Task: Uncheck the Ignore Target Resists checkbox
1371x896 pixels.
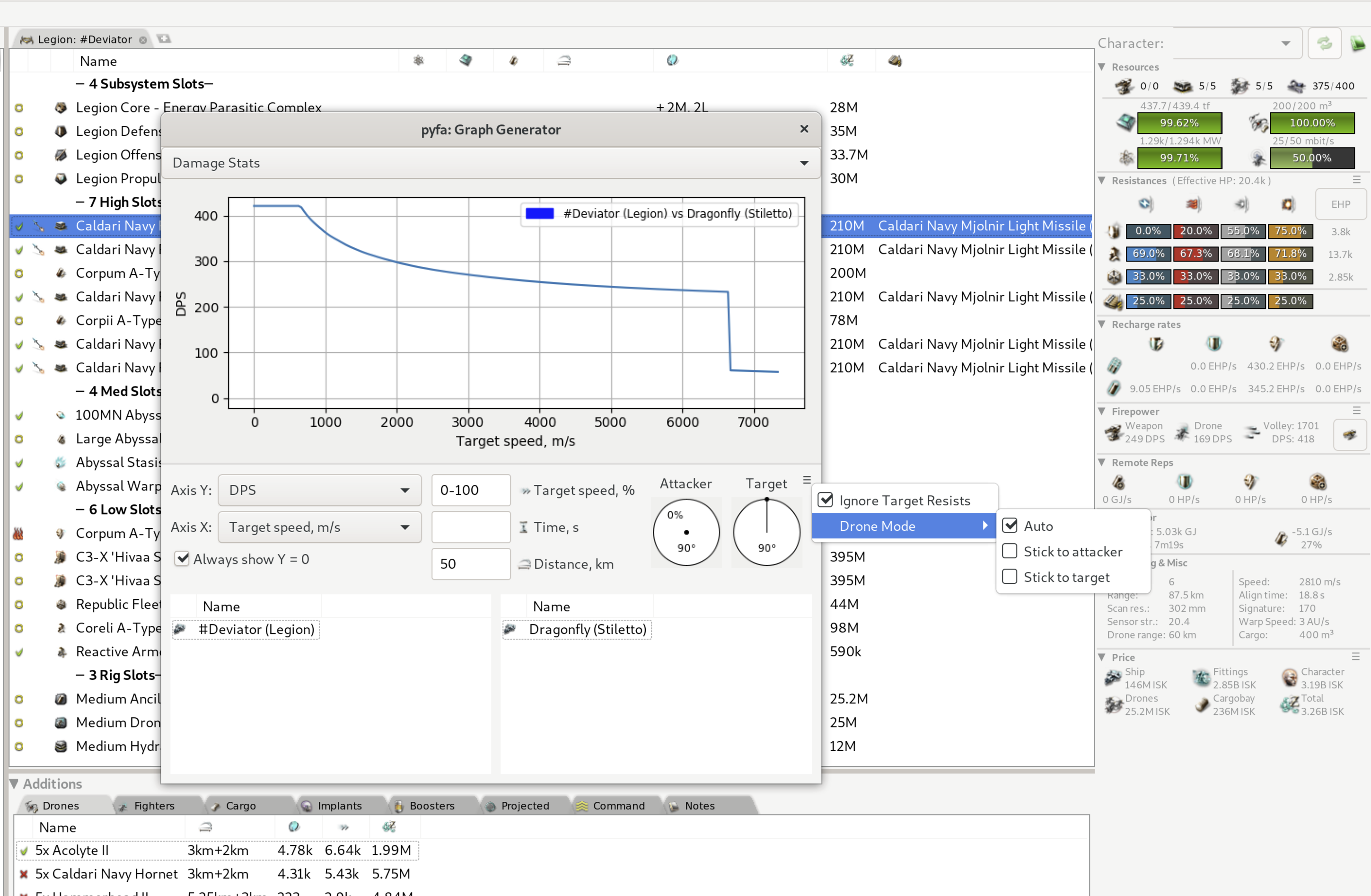Action: click(826, 499)
